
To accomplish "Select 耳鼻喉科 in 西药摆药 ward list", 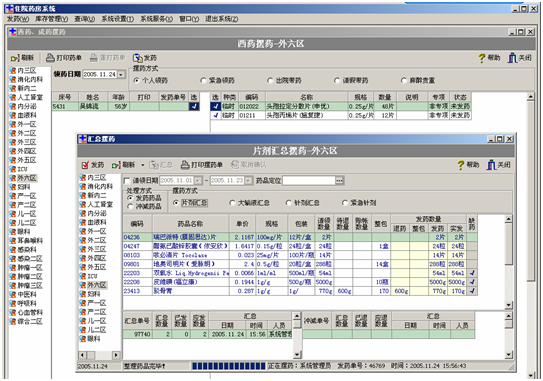I will coord(26,241).
